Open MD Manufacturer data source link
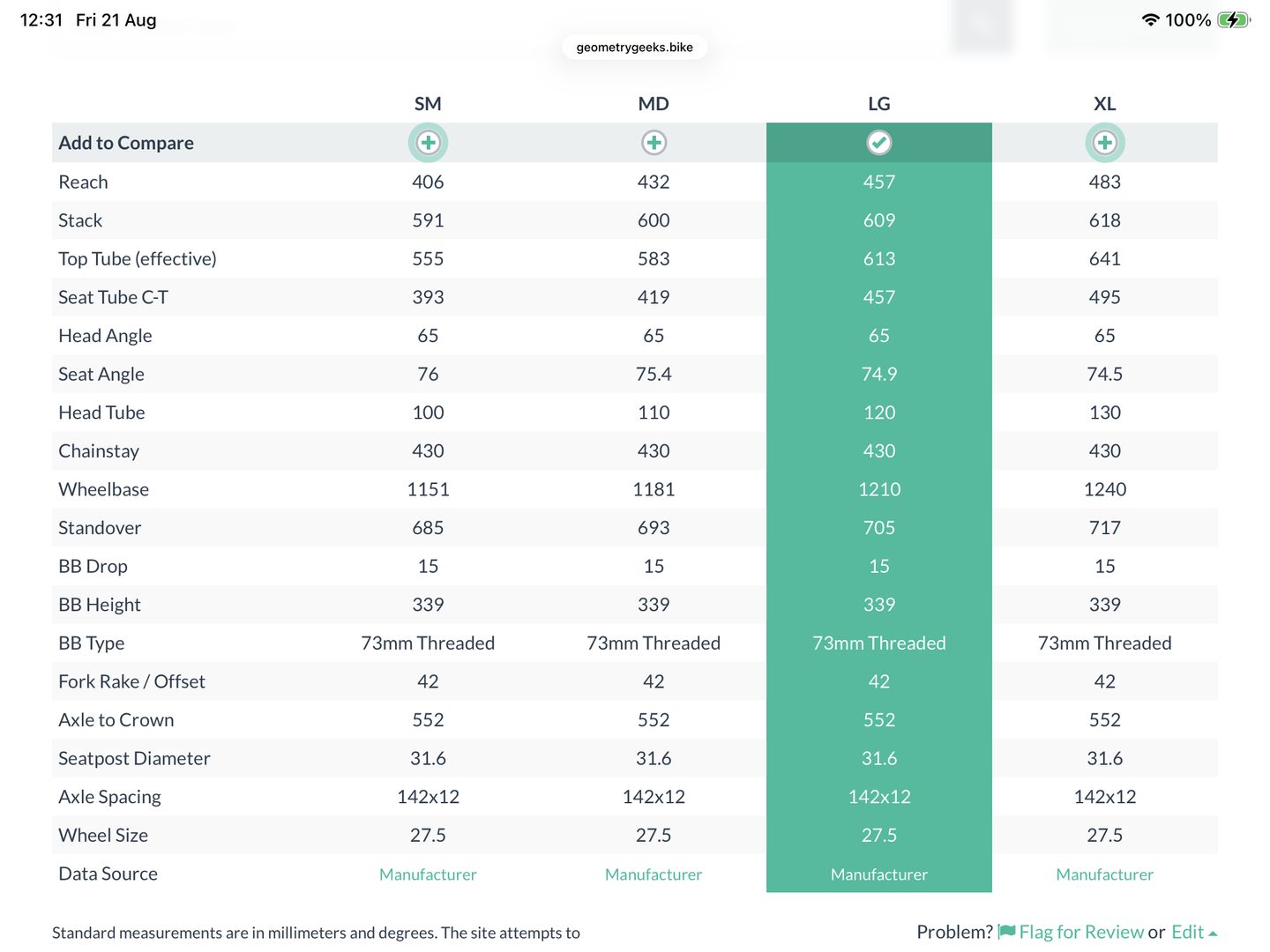The width and height of the screenshot is (1270, 952). coord(654,874)
